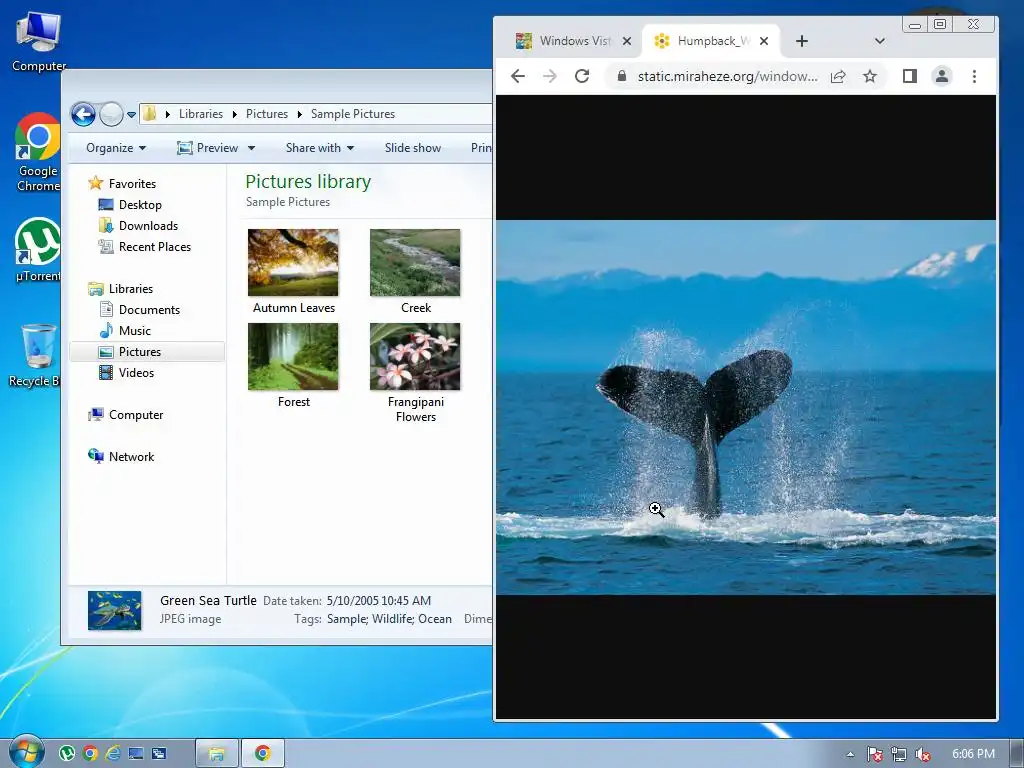Edit the Date taken value in details pane
This screenshot has width=1024, height=768.
(379, 601)
